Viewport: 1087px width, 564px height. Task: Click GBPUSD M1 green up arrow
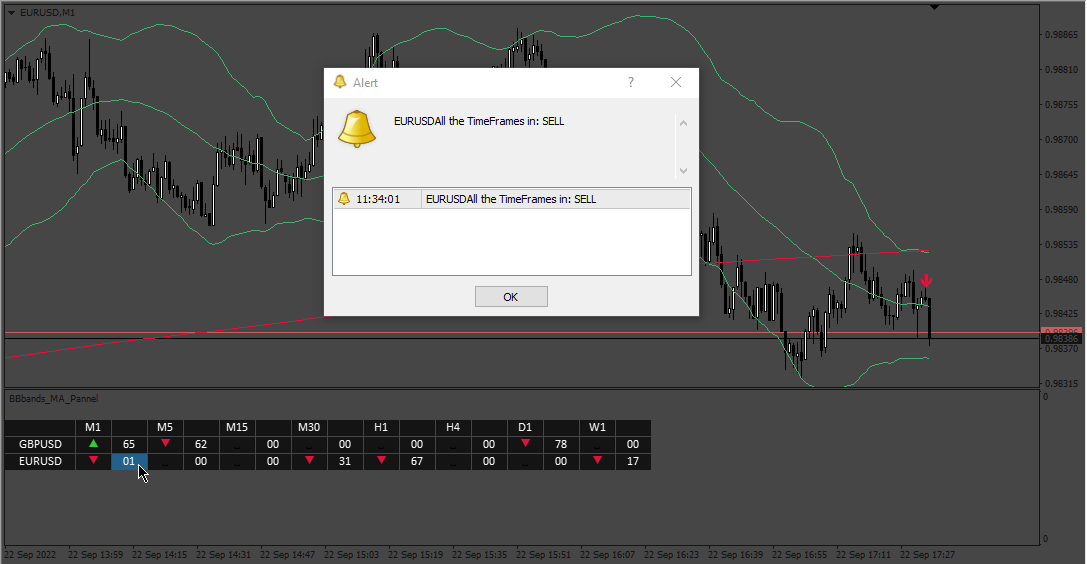(94, 443)
